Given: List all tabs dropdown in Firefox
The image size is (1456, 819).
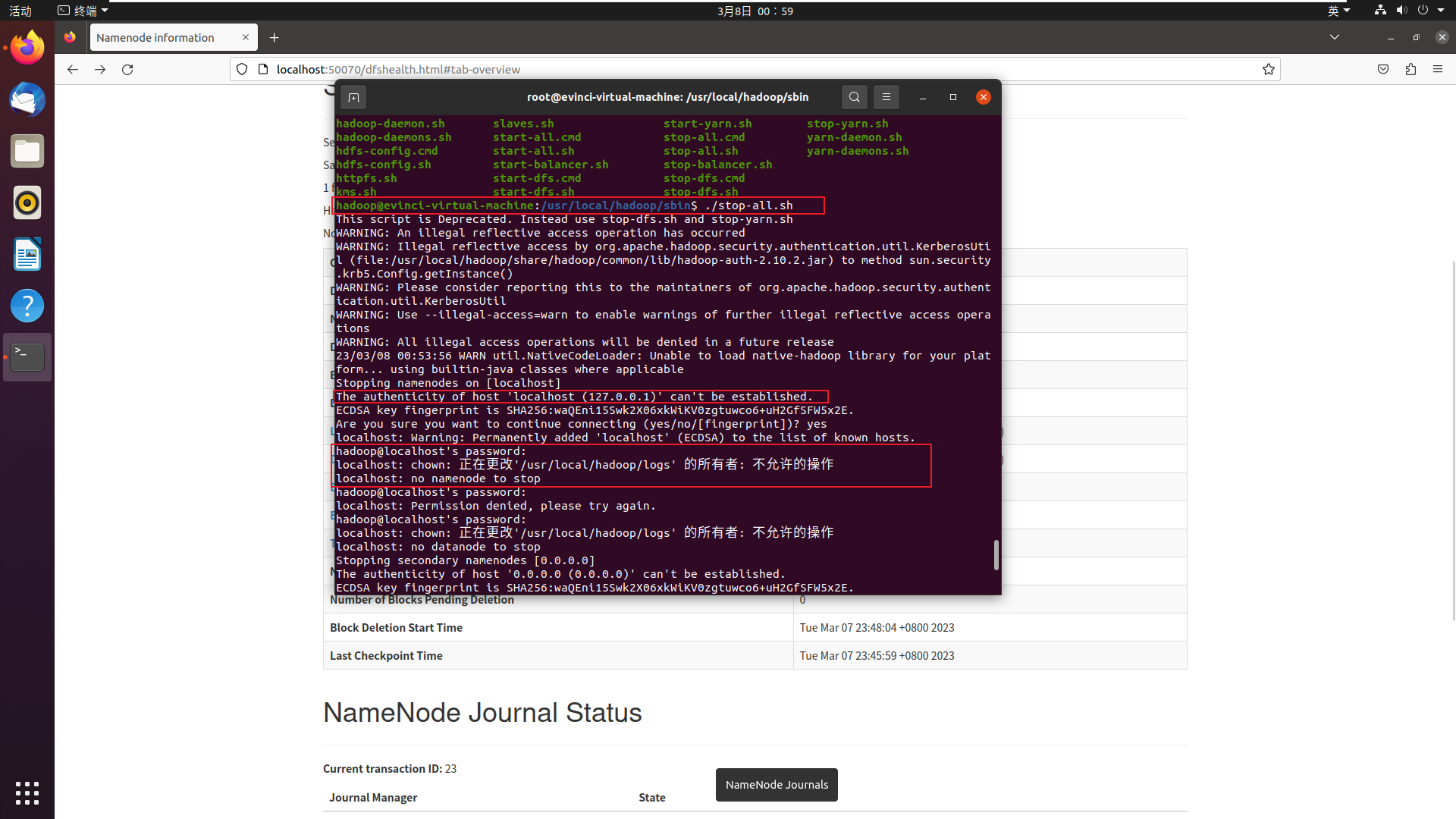Looking at the screenshot, I should [1335, 37].
